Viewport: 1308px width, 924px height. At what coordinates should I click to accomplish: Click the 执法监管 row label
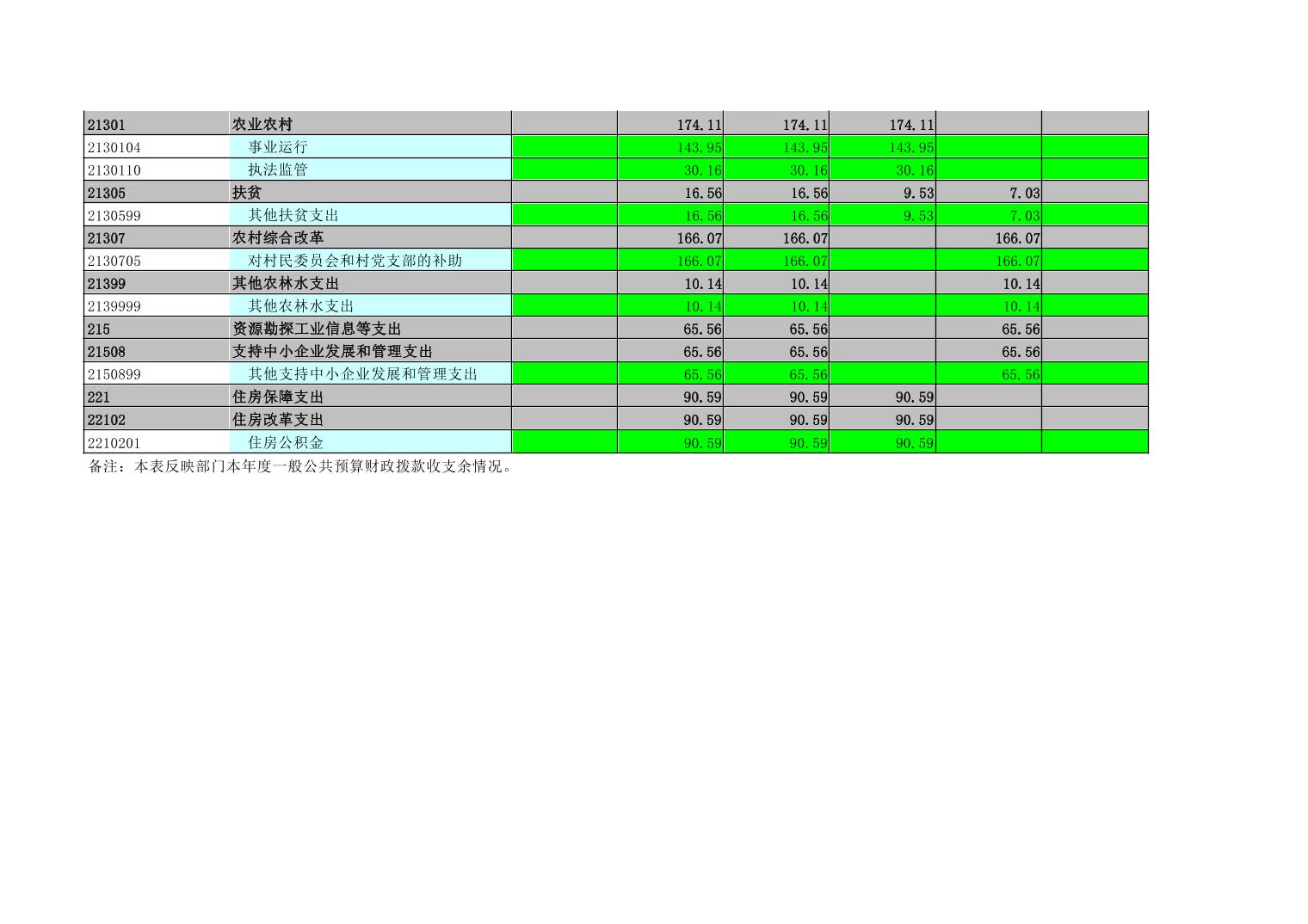(x=278, y=169)
